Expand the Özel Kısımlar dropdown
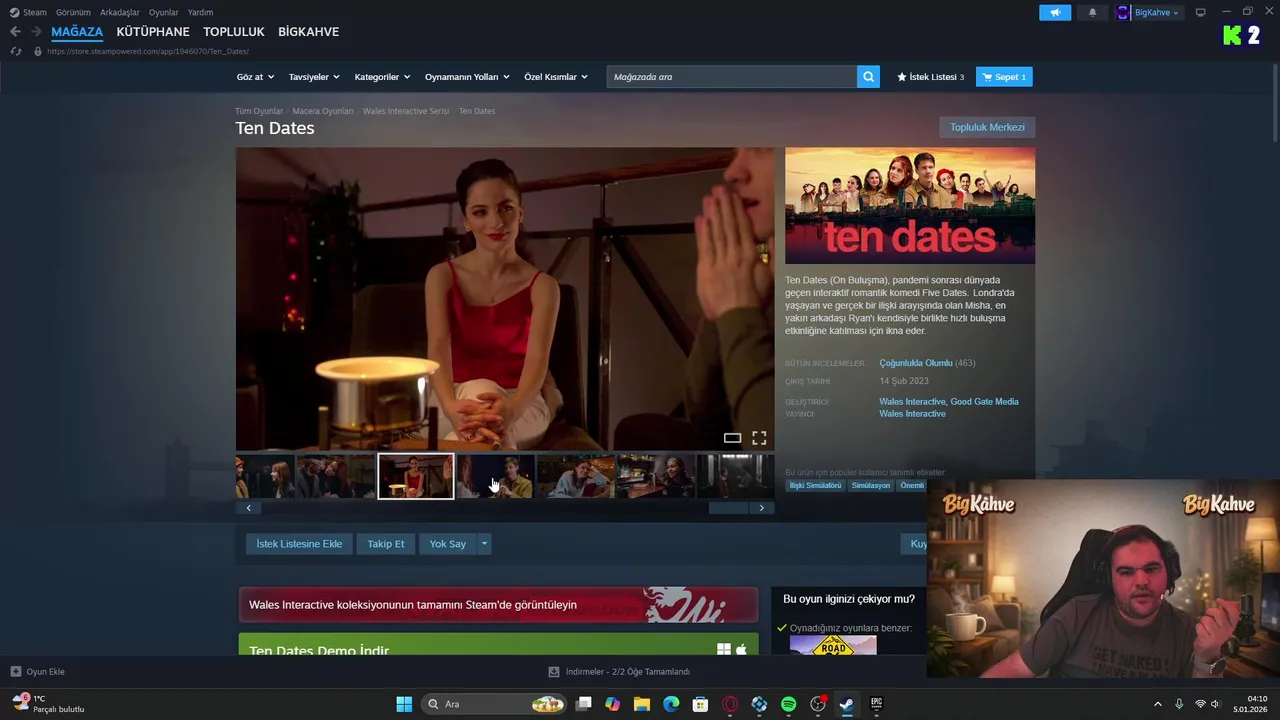The image size is (1280, 720). [x=557, y=77]
